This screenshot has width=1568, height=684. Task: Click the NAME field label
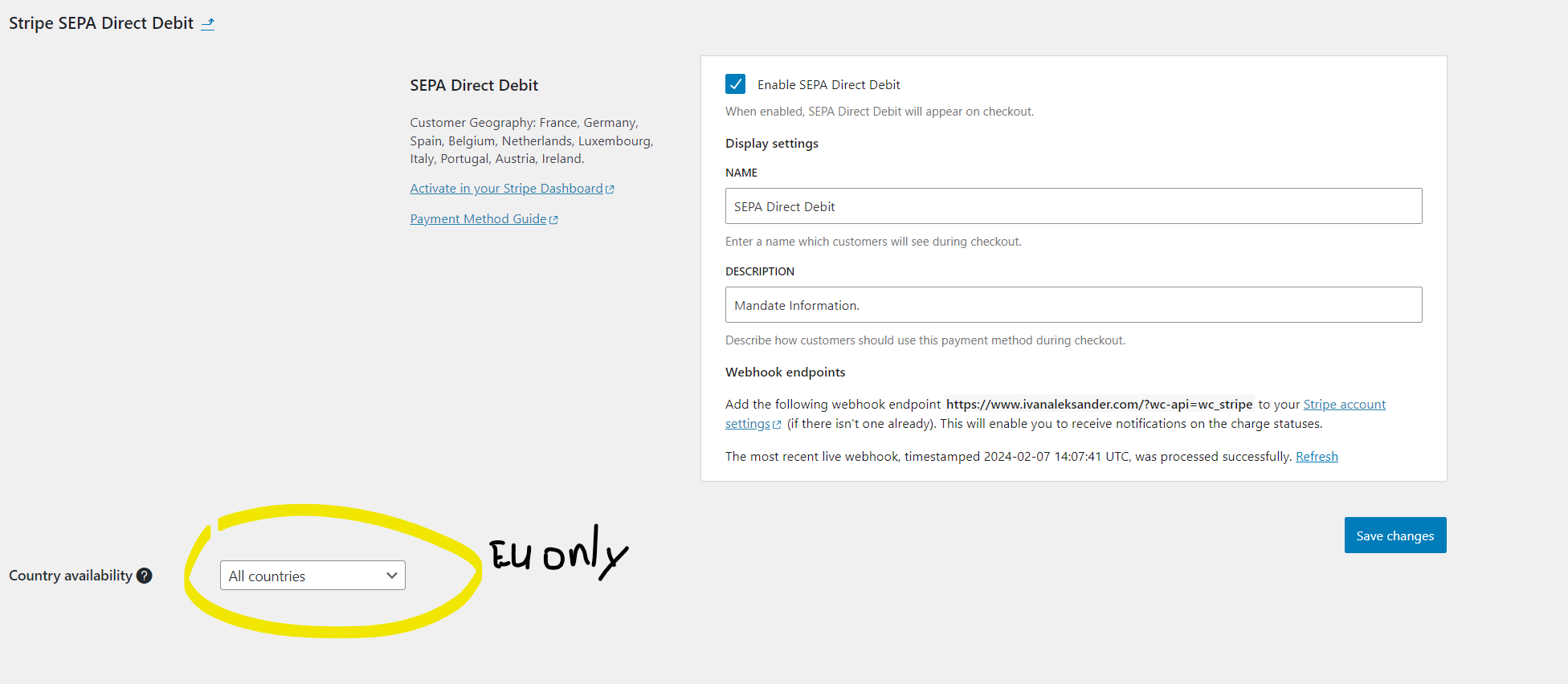[x=741, y=173]
